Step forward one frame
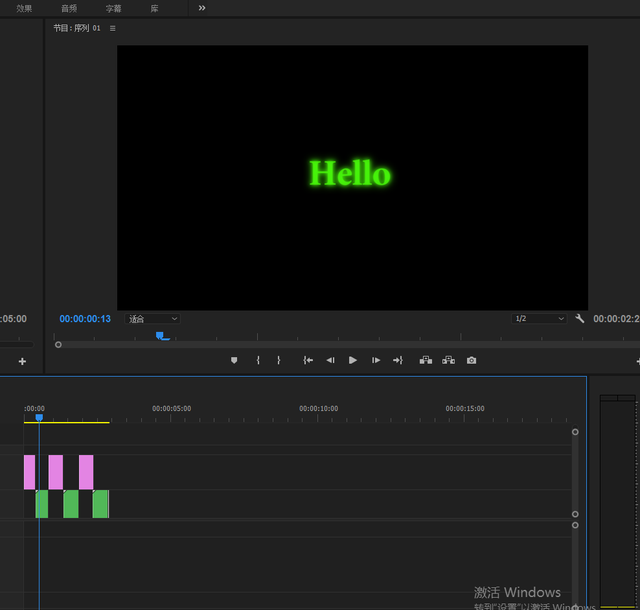The width and height of the screenshot is (640, 610). click(376, 360)
